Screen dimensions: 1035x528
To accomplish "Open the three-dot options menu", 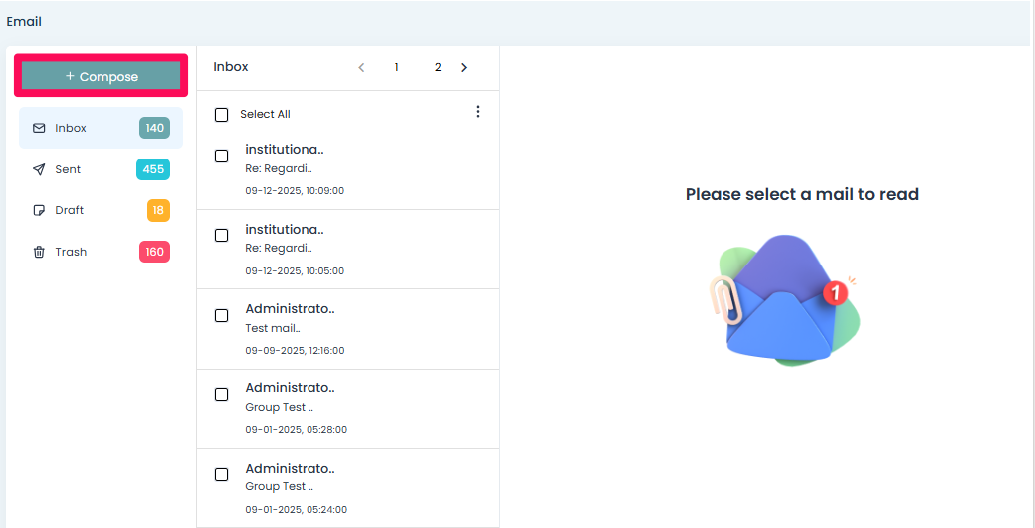I will click(x=477, y=112).
